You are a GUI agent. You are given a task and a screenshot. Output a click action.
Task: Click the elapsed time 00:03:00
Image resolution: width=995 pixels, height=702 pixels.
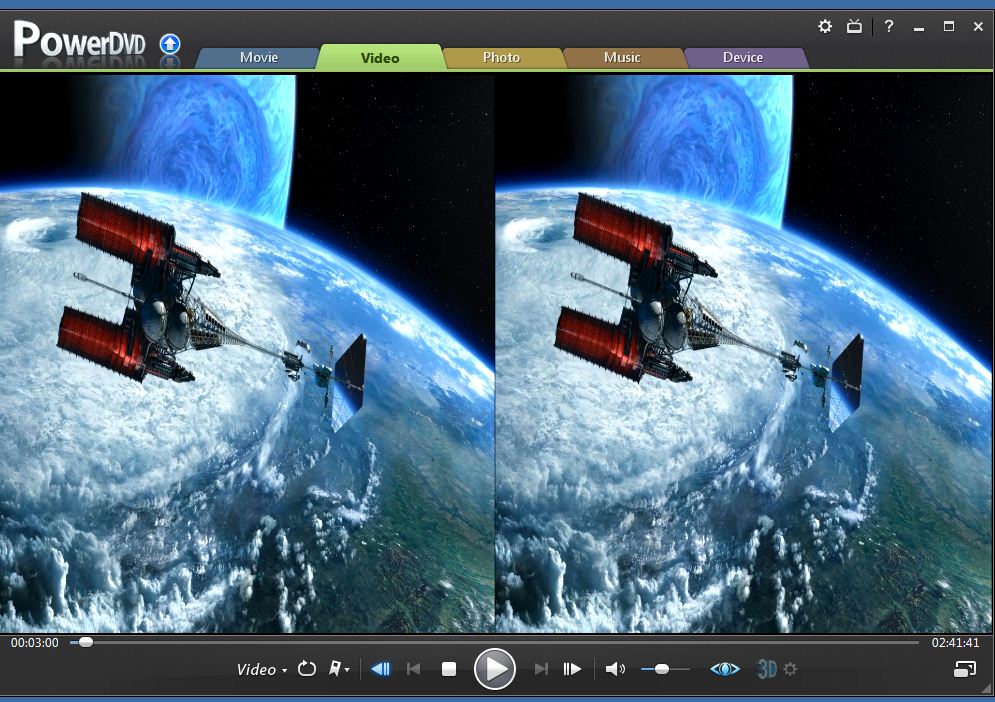[34, 642]
